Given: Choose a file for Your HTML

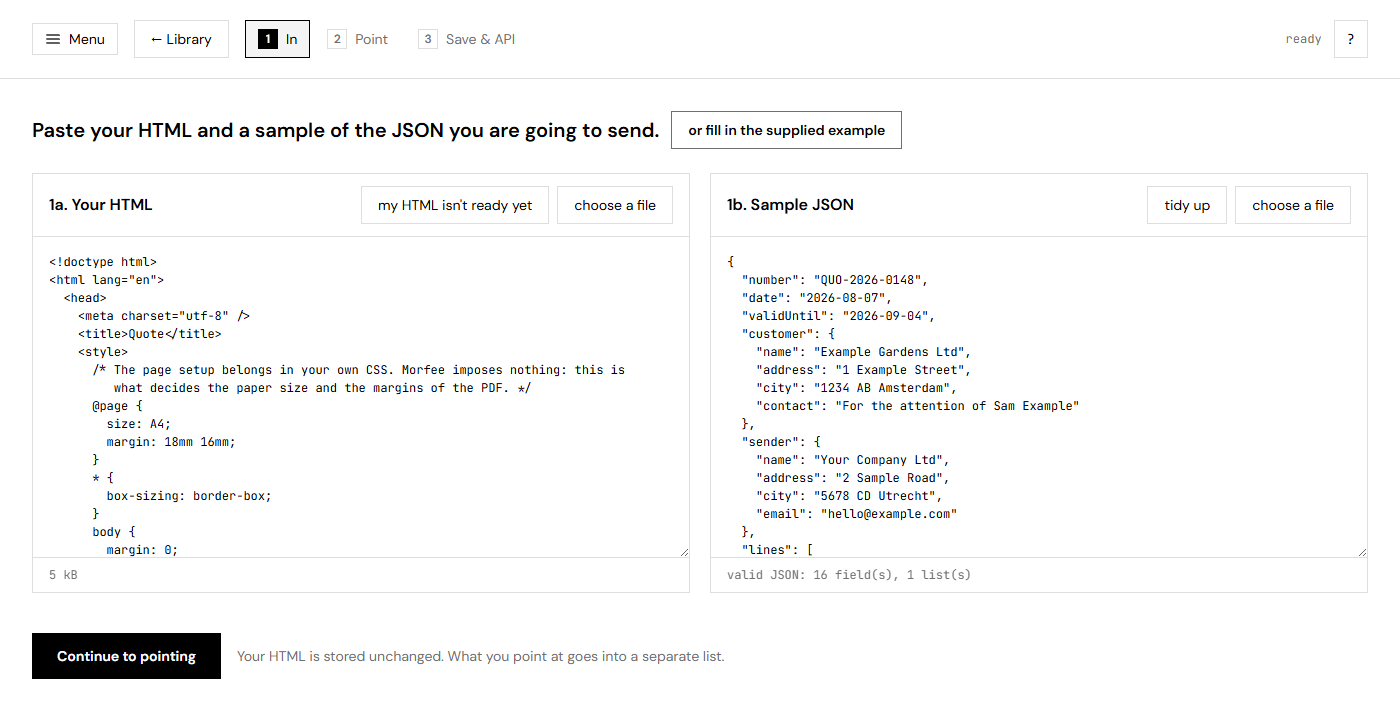Looking at the screenshot, I should (615, 205).
